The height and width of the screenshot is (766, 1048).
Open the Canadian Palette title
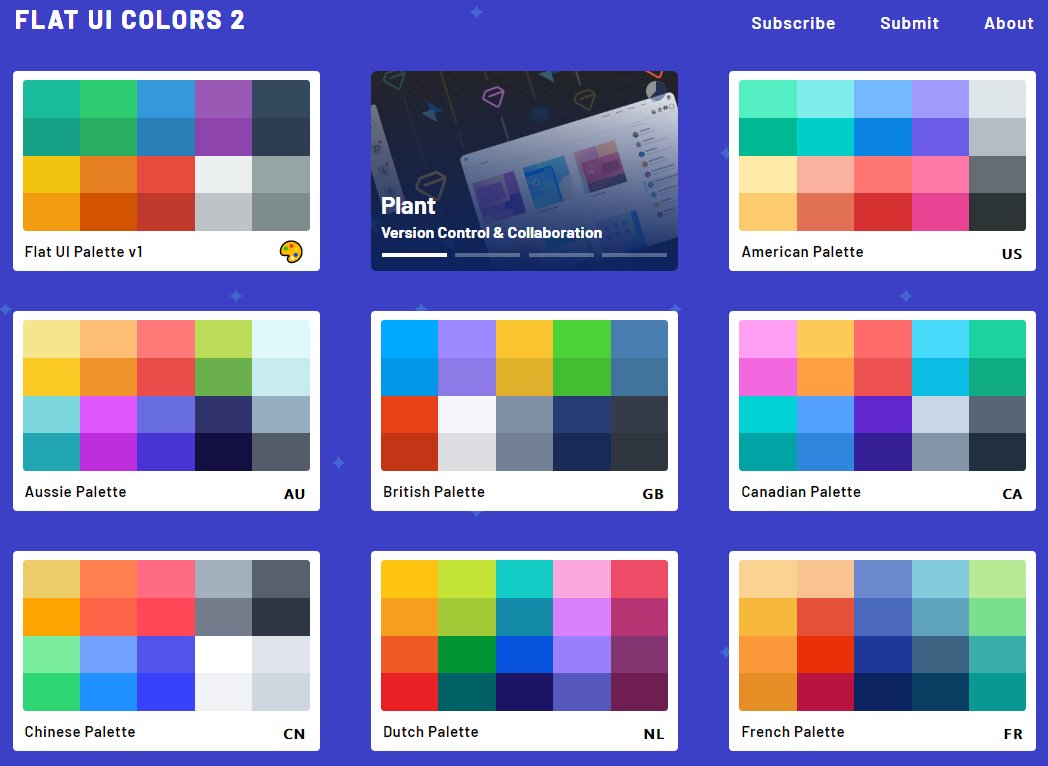(801, 492)
